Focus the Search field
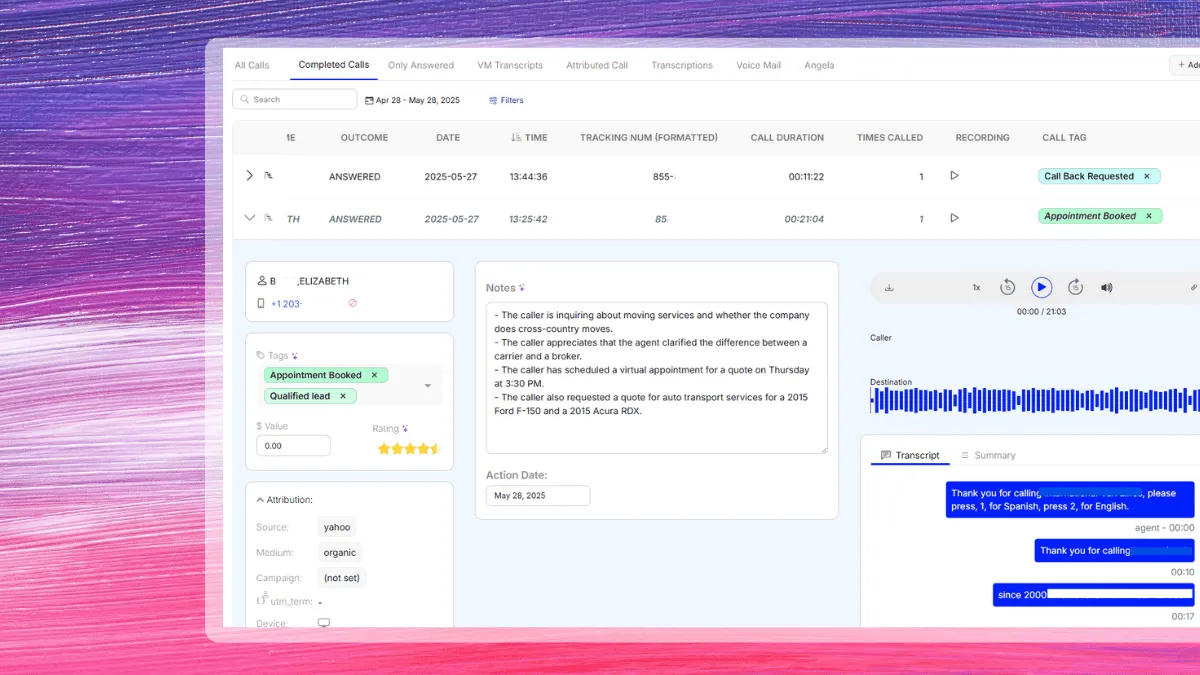Image resolution: width=1200 pixels, height=675 pixels. point(295,99)
